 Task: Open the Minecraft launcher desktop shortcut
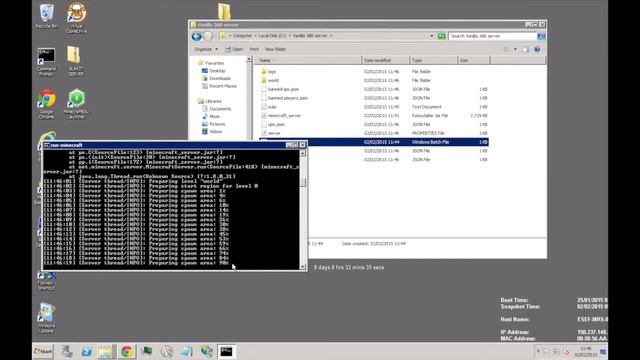pyautogui.click(x=76, y=104)
